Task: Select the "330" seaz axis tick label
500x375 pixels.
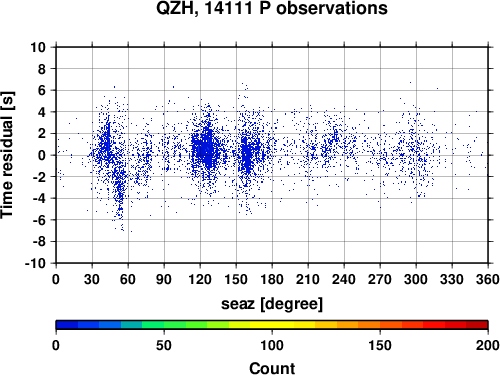Action: click(452, 279)
